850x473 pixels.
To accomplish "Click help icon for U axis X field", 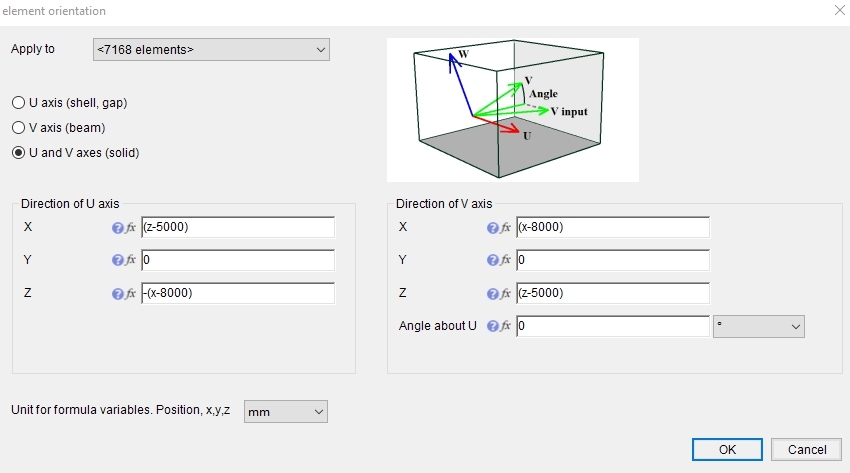I will (x=118, y=228).
